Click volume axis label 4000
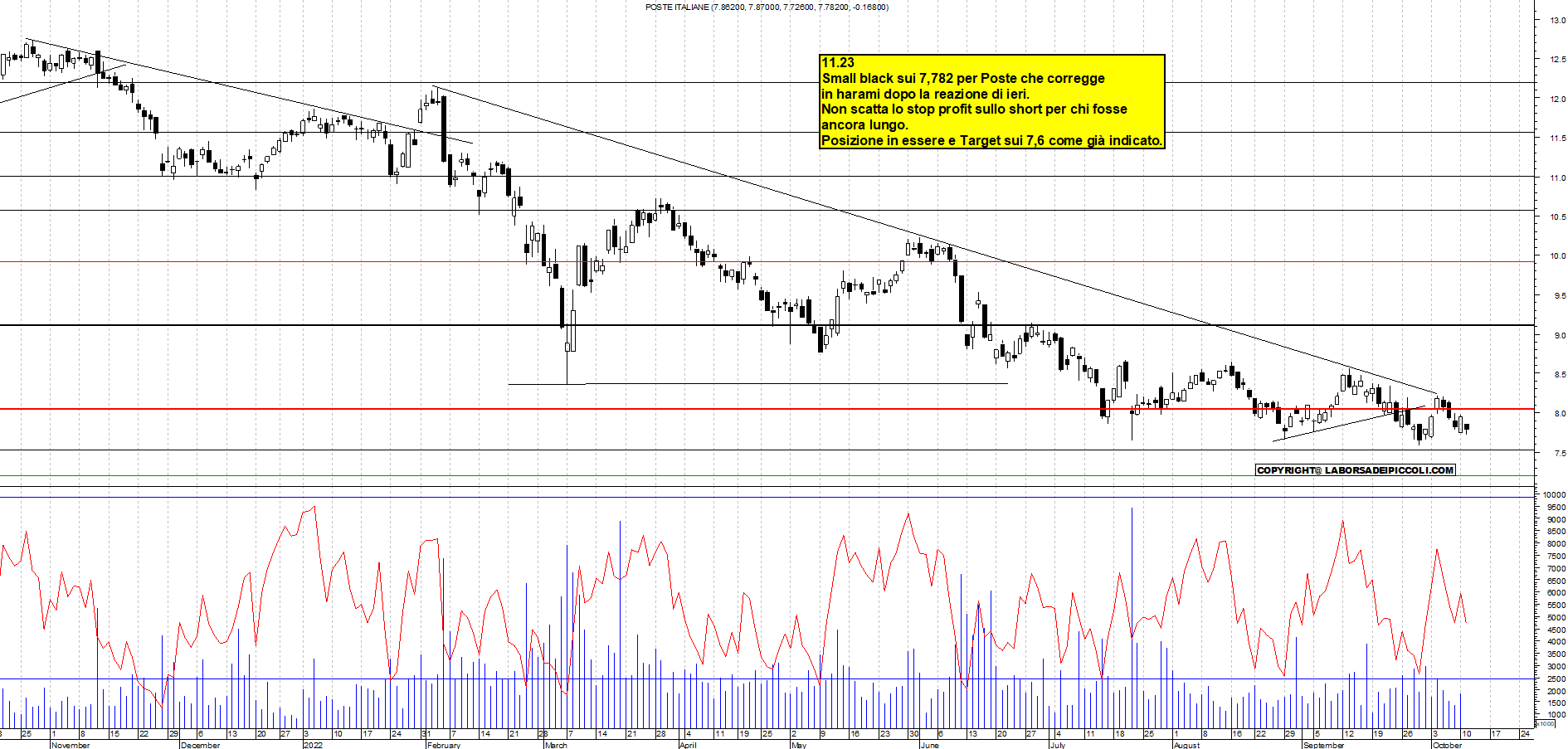The width and height of the screenshot is (1568, 749). pos(1556,642)
